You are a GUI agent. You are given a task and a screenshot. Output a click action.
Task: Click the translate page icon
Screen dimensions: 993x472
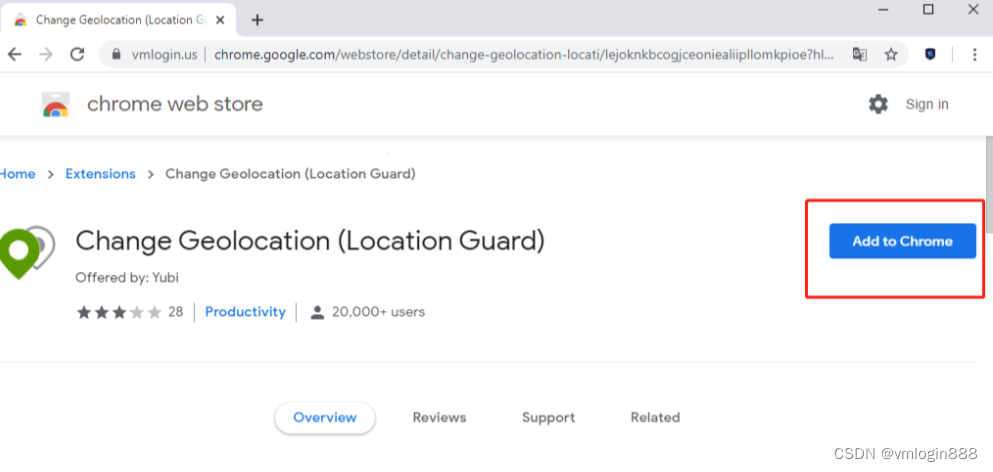tap(859, 54)
